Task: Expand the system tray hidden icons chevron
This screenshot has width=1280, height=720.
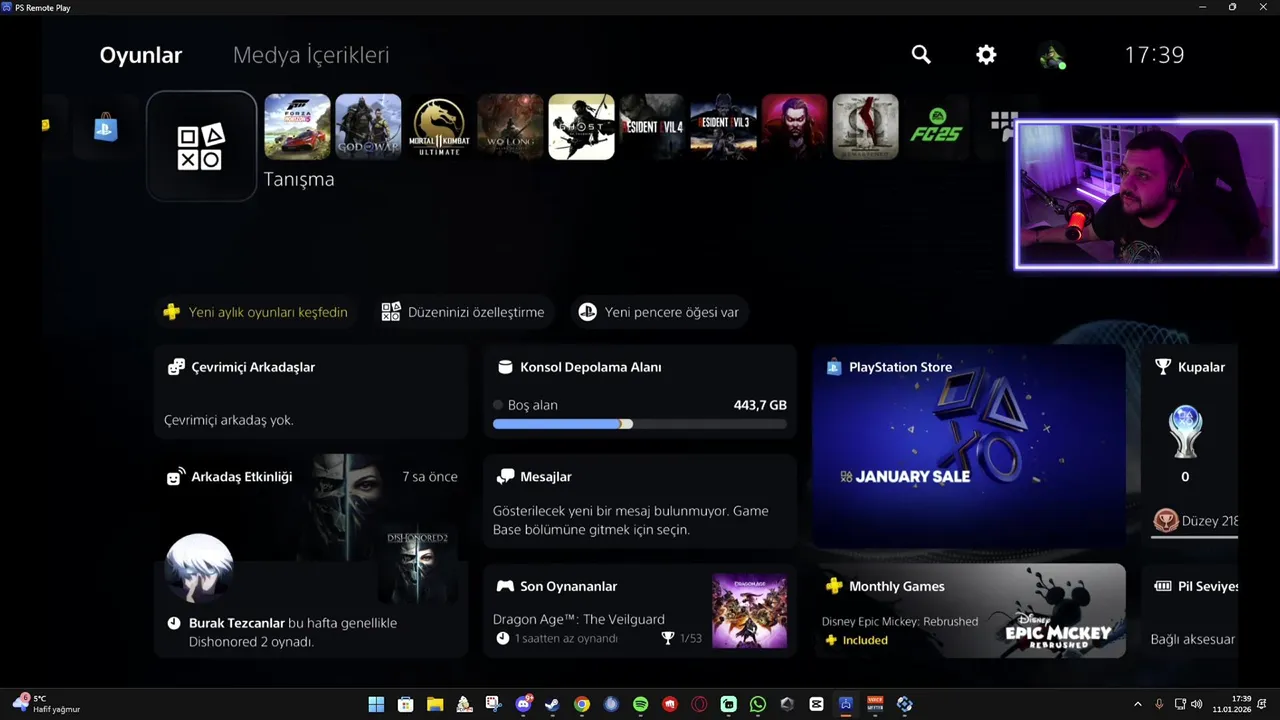Action: point(1137,704)
